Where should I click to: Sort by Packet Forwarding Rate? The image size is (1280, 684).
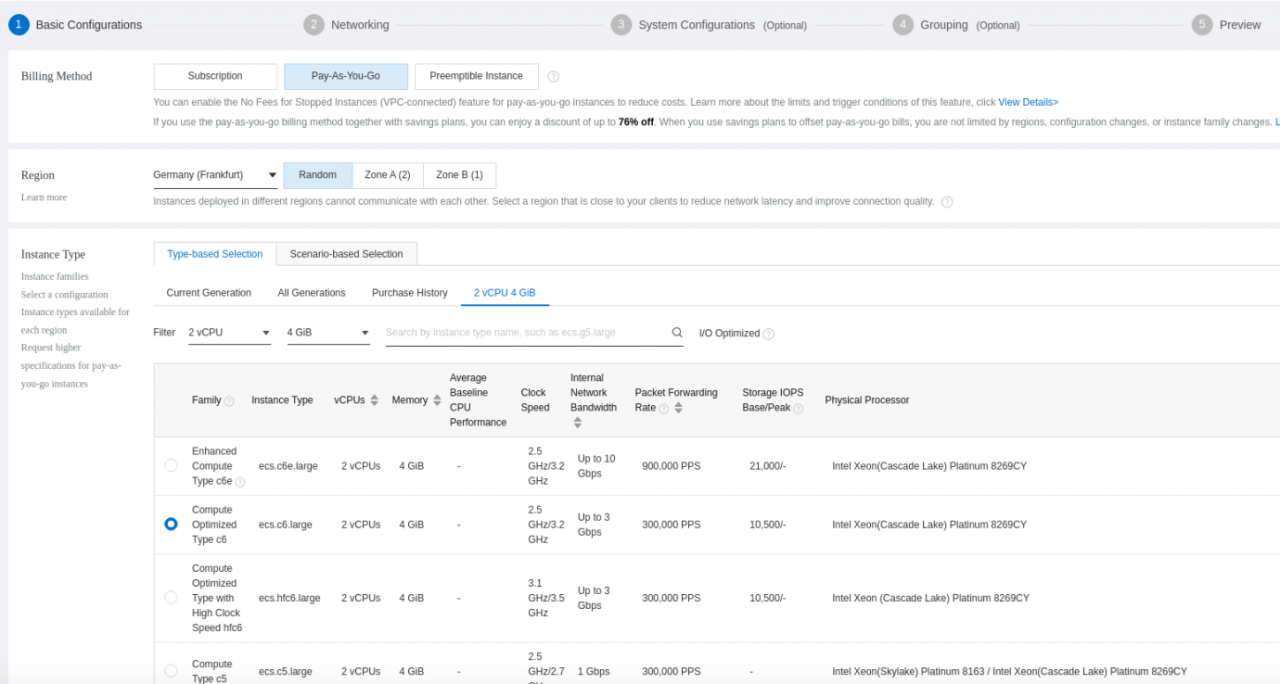(x=678, y=408)
